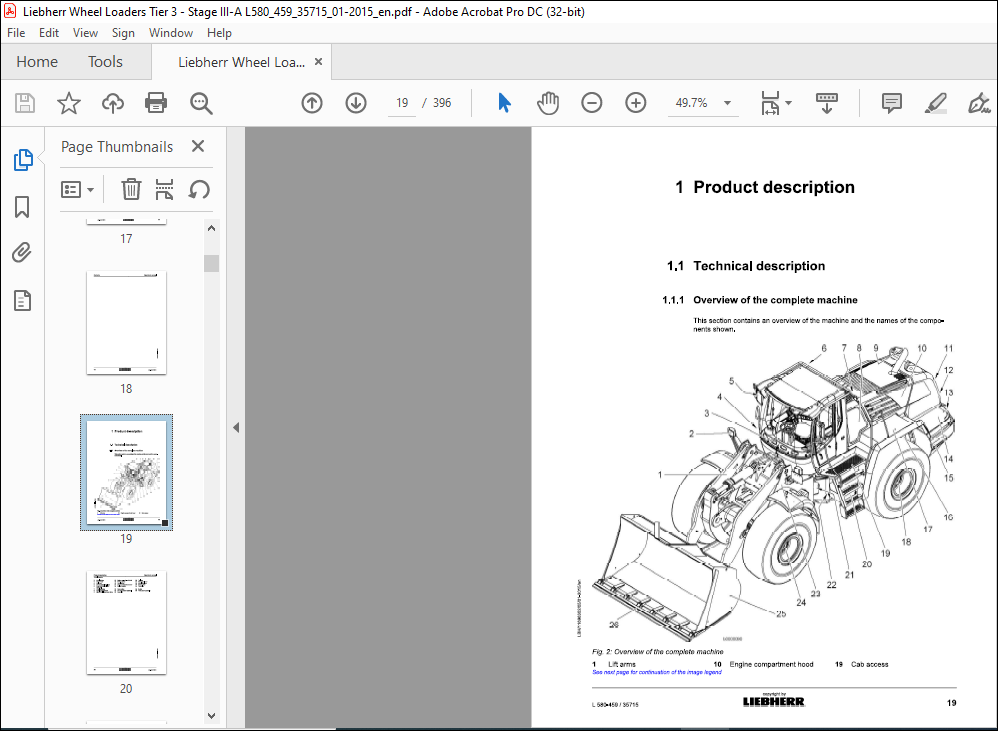Screen dimensions: 998x731
Task: Select the page 20 thumbnail
Action: tap(126, 623)
